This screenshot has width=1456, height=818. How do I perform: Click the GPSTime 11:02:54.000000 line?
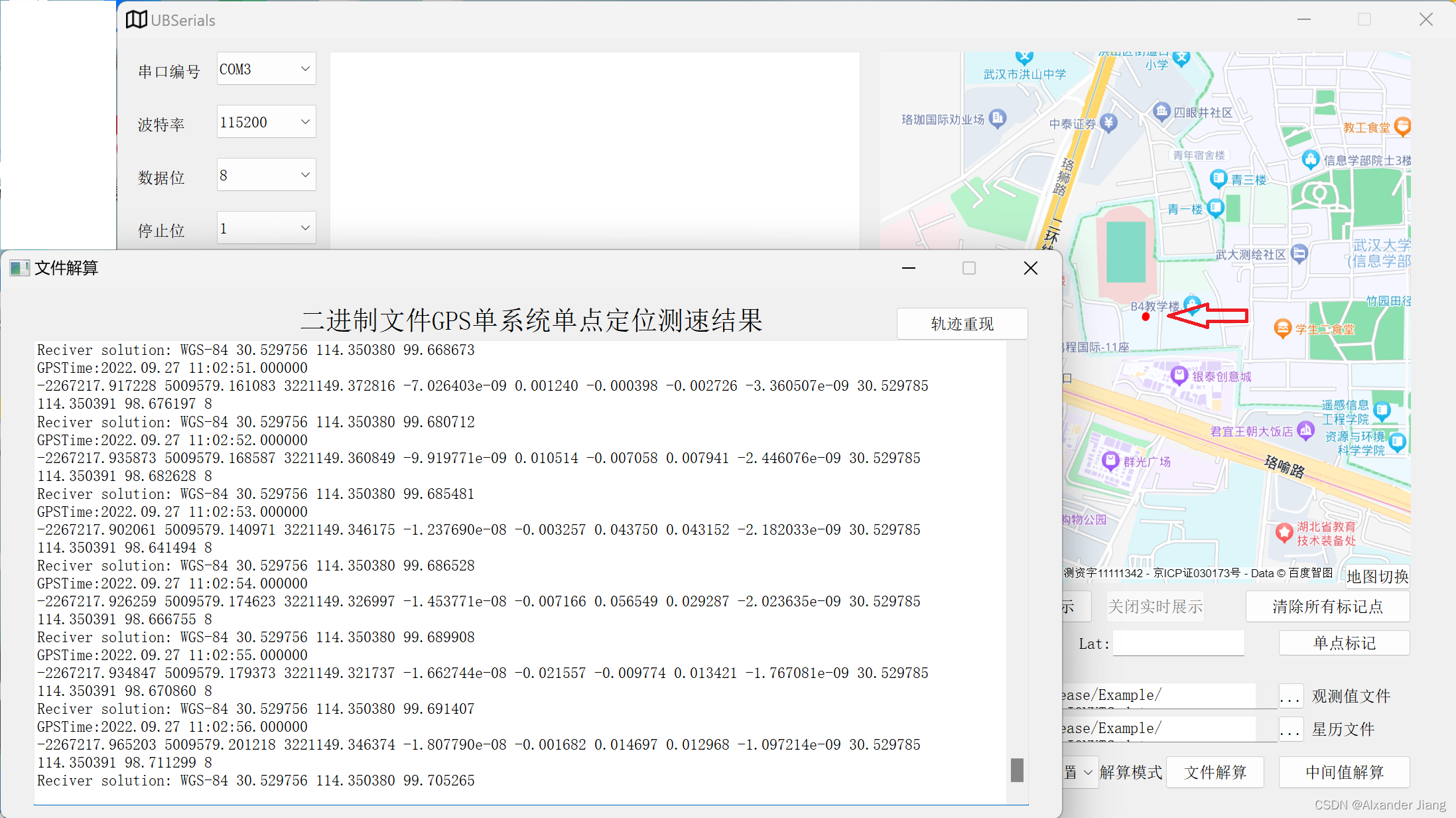tap(172, 584)
